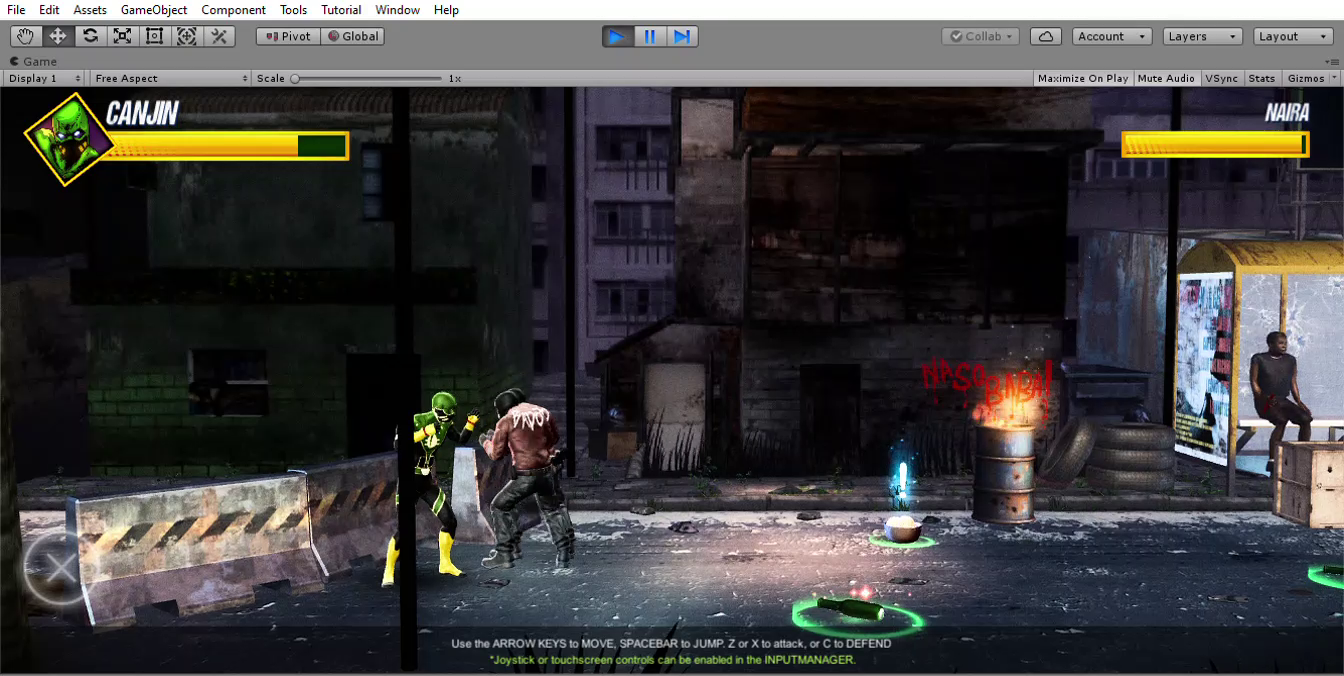Viewport: 1344px width, 676px height.
Task: Open the Window menu
Action: (x=397, y=10)
